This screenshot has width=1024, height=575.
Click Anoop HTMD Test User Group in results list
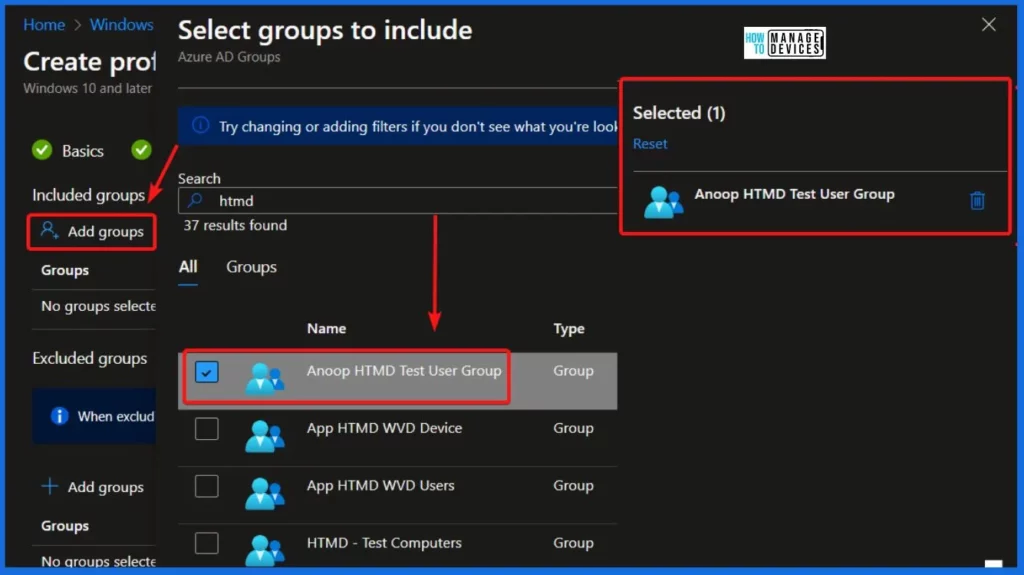pos(404,370)
